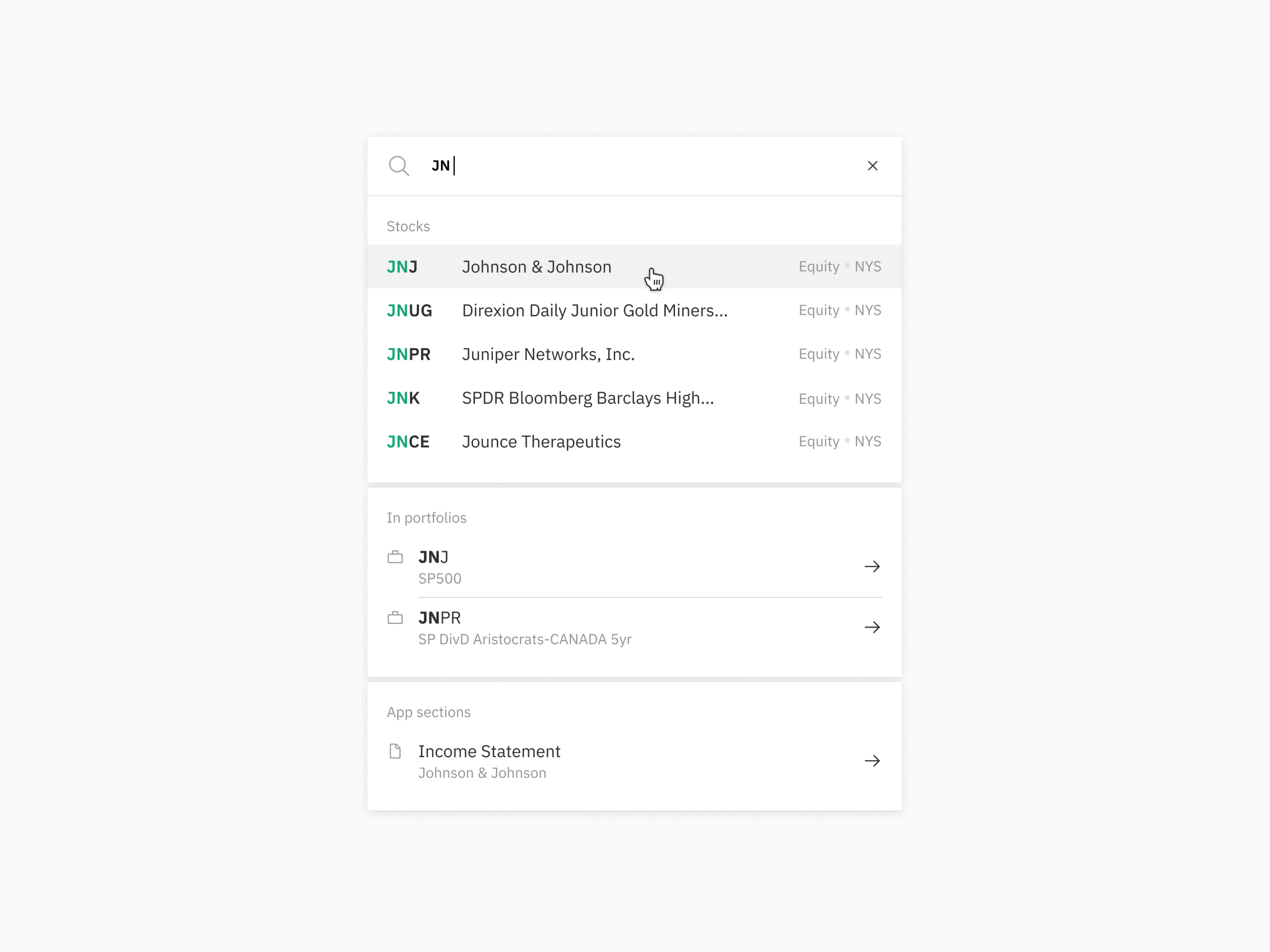Click the arrow next to Income Statement
Screen dimensions: 1270x952
tap(872, 761)
